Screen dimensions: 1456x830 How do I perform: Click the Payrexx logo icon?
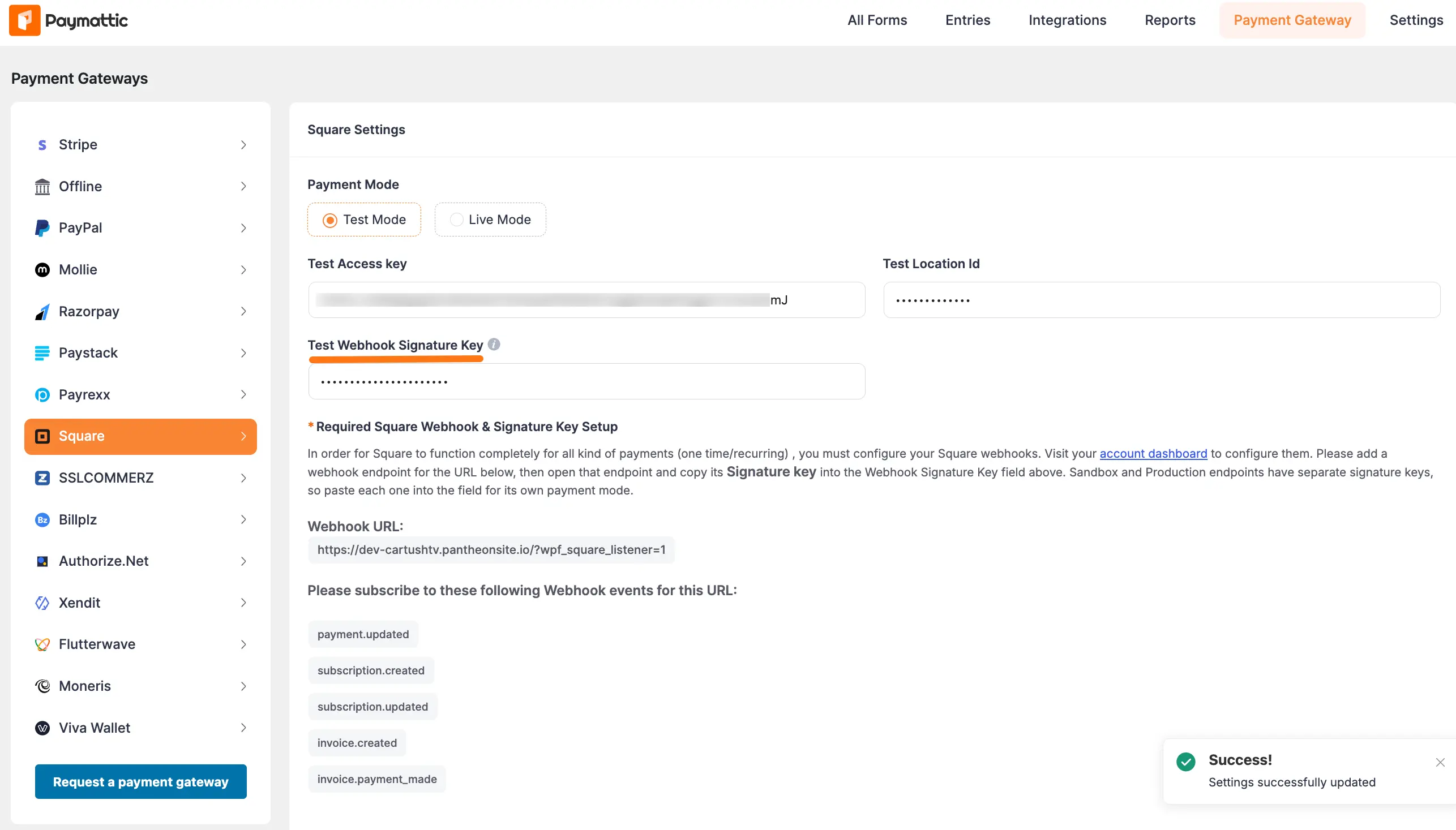tap(42, 394)
